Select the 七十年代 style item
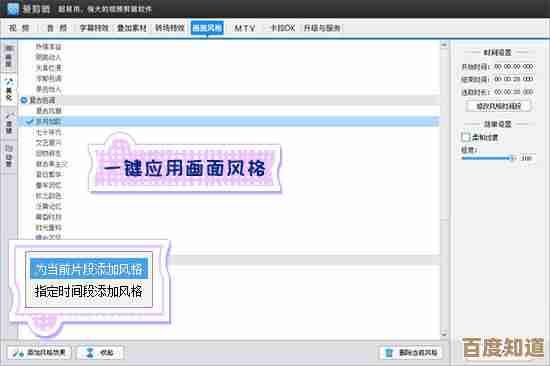The image size is (550, 366). [49, 132]
